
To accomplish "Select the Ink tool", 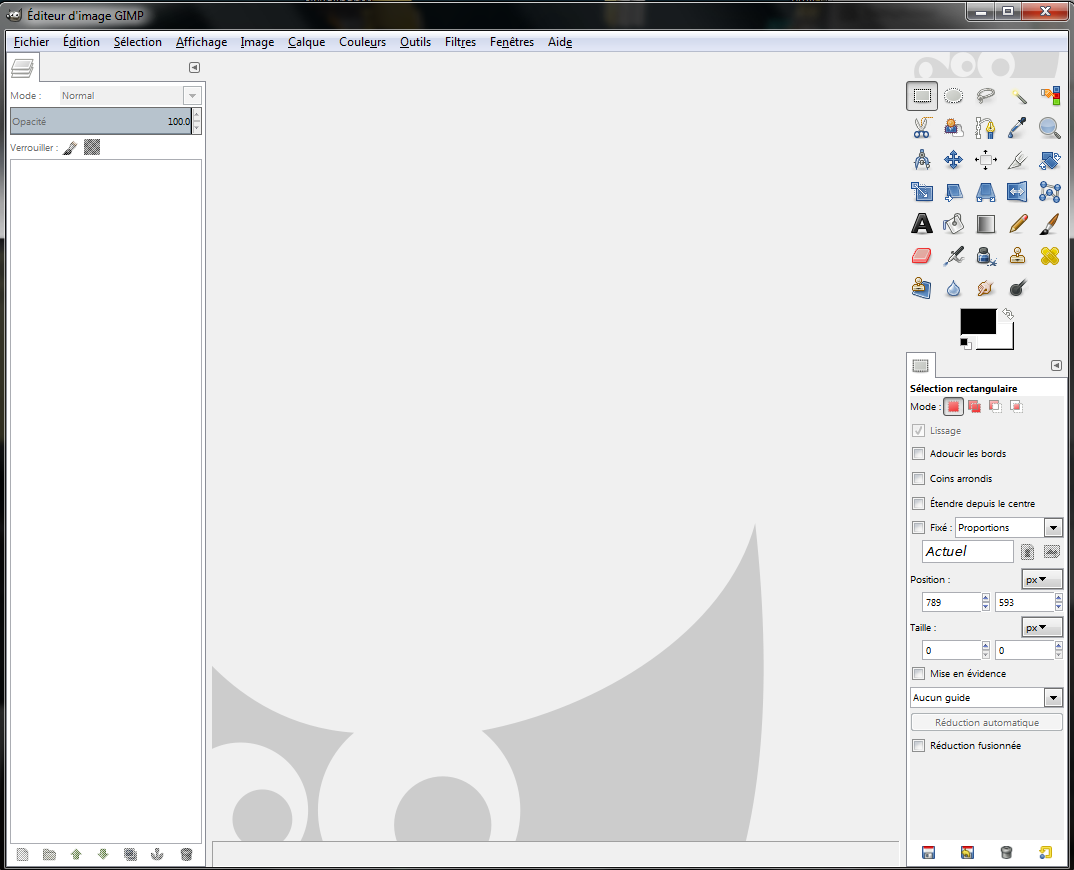I will tap(986, 256).
